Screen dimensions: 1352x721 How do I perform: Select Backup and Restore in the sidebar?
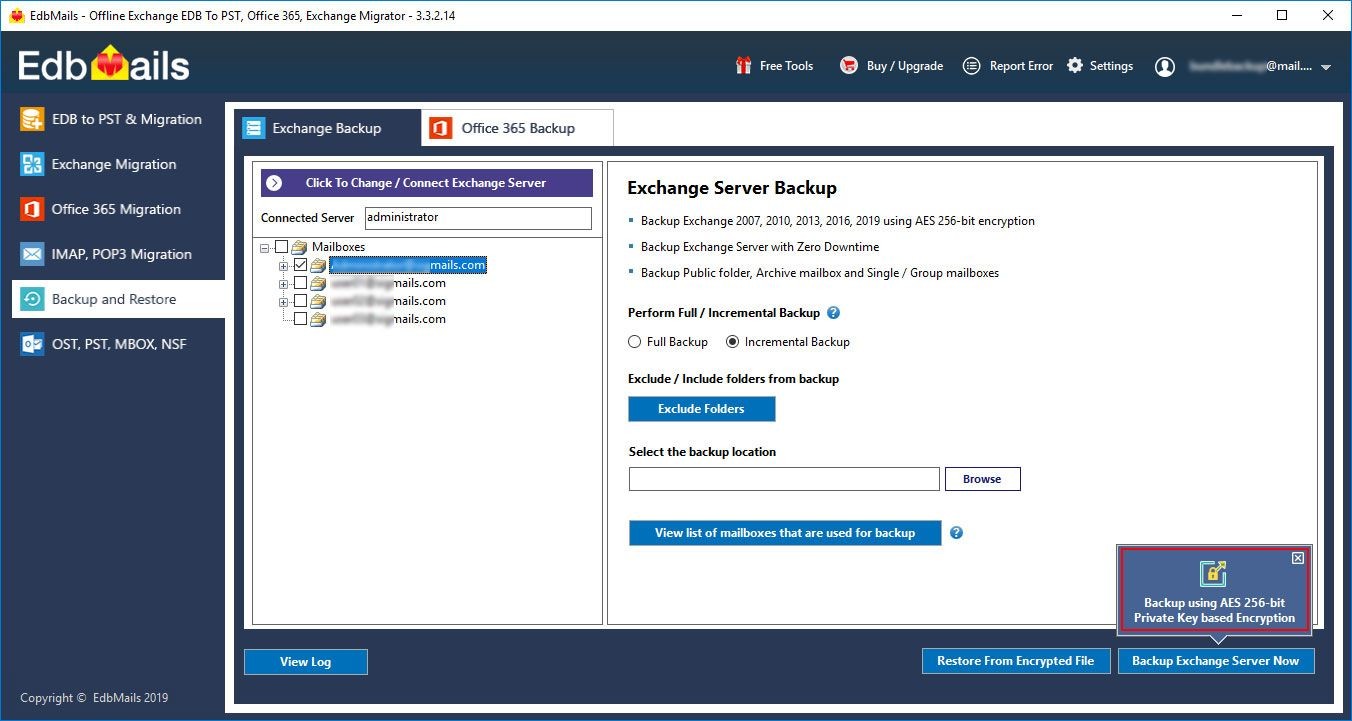(x=118, y=299)
